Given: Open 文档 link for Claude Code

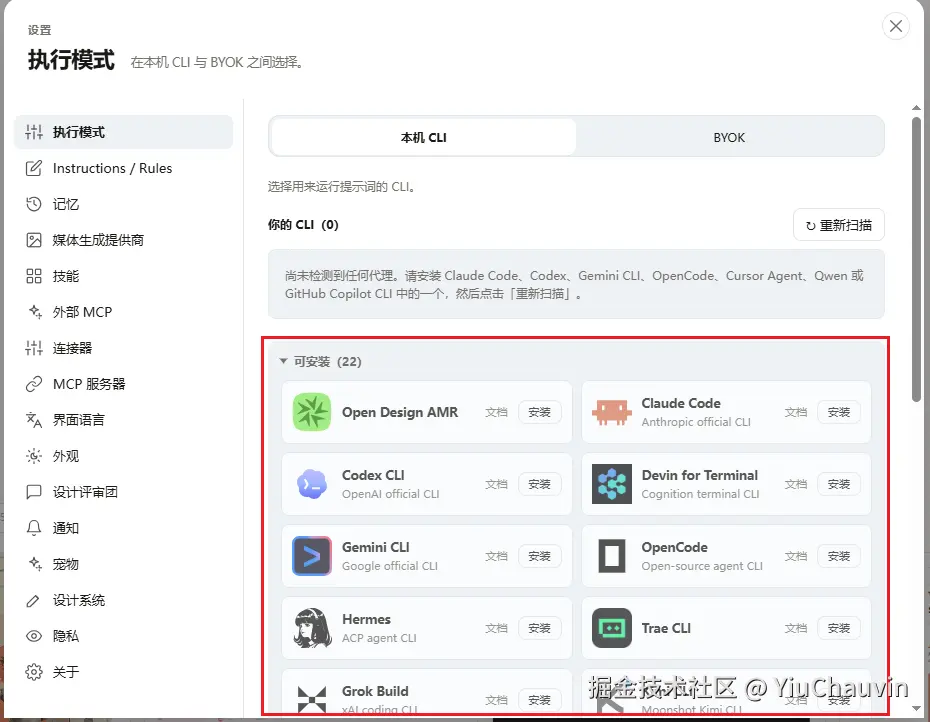Looking at the screenshot, I should click(x=796, y=412).
